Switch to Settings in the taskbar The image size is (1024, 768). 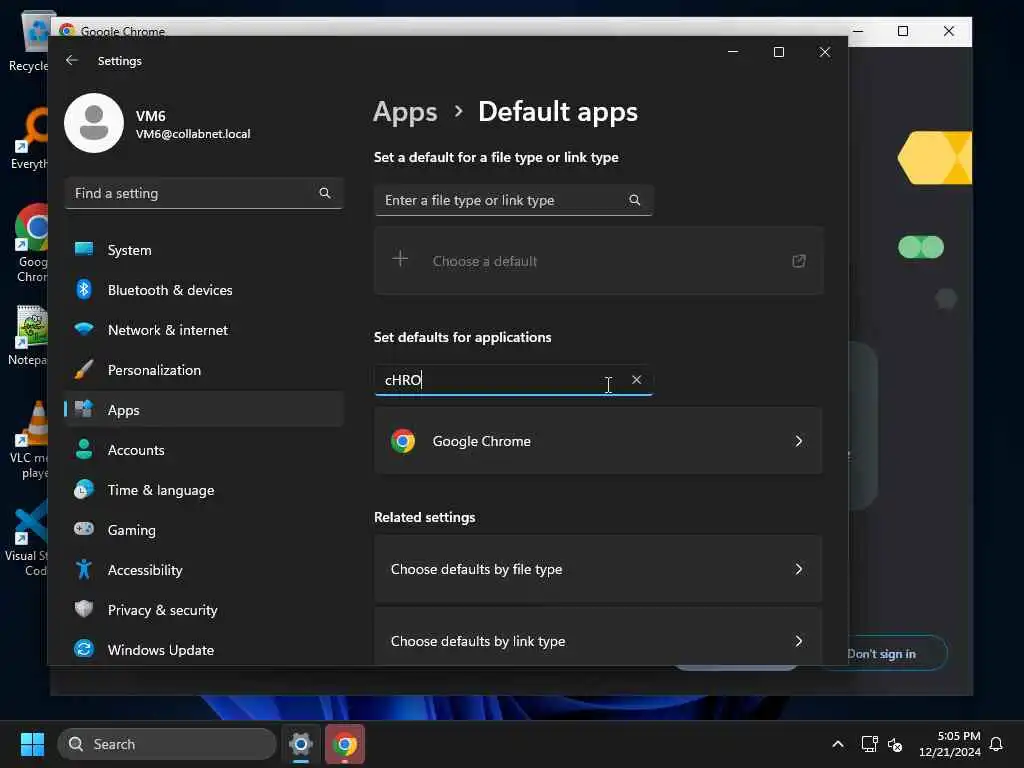(x=301, y=744)
